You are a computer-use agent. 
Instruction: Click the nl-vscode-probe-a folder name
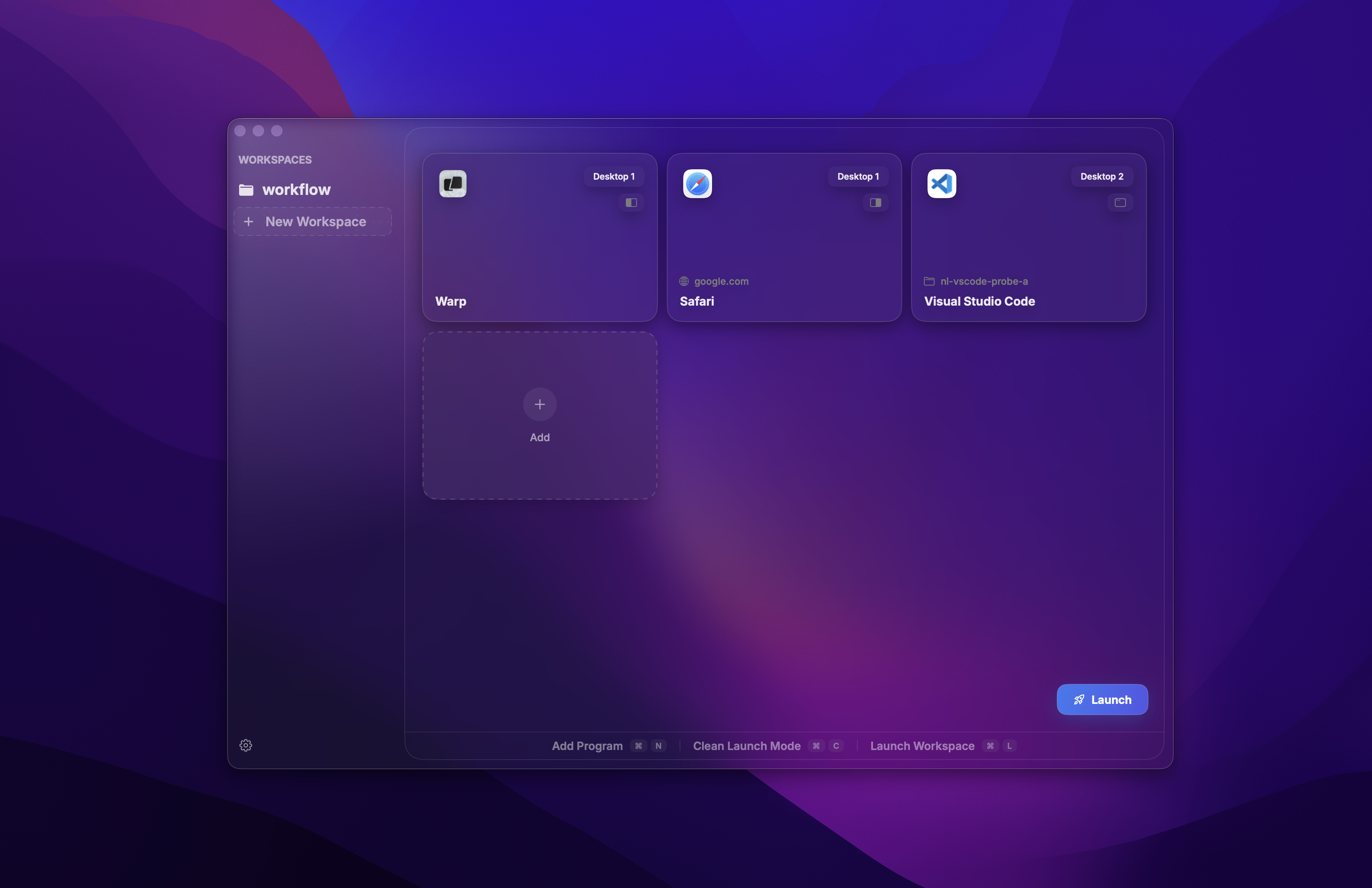click(x=984, y=281)
